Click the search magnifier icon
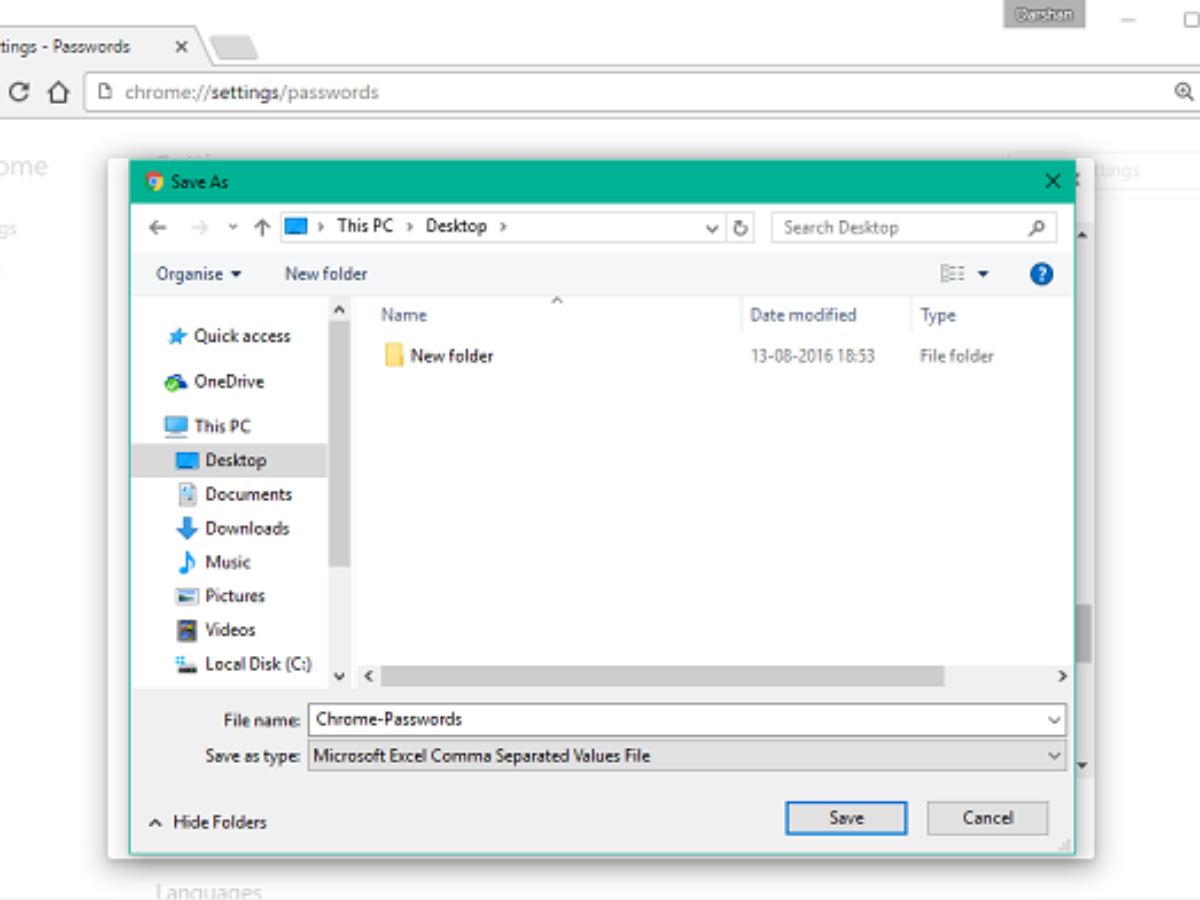 pyautogui.click(x=1036, y=228)
